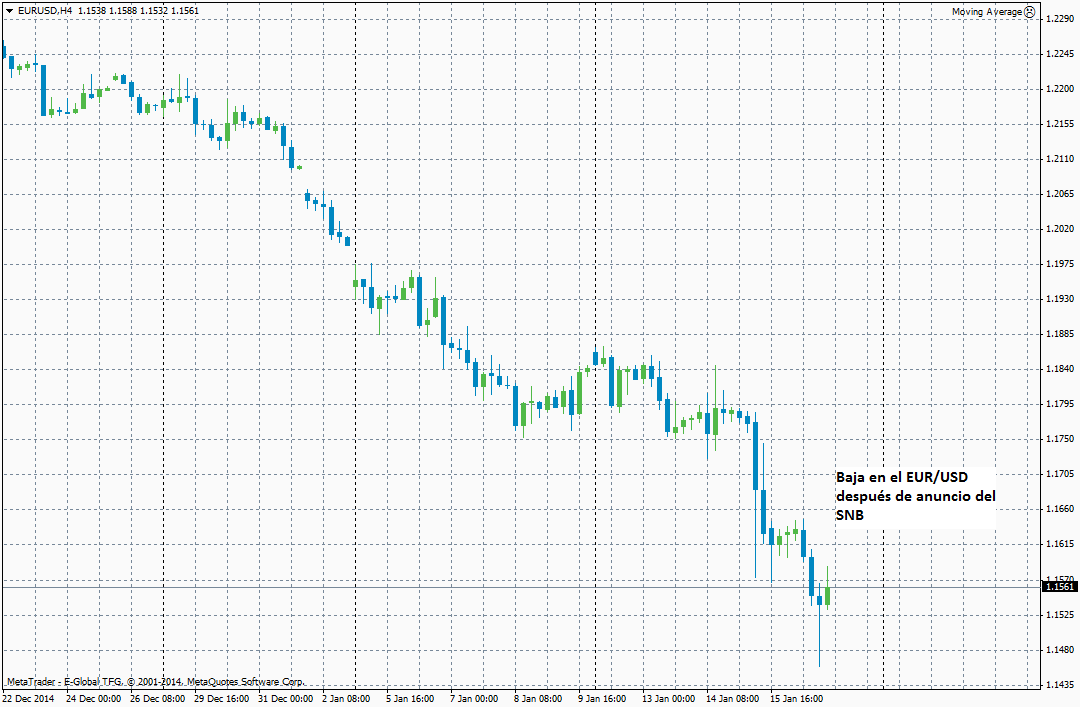Click the black triangle beside EURUSD,H4
Image resolution: width=1080 pixels, height=707 pixels.
point(10,10)
